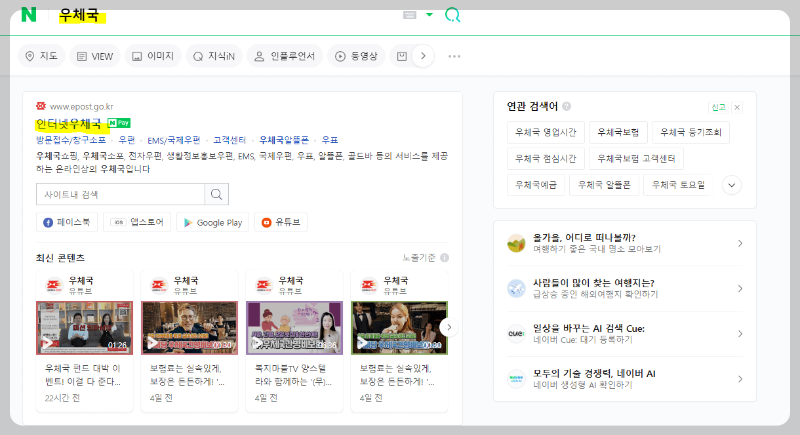Play the 복지마을TV video thumbnail

tap(294, 327)
